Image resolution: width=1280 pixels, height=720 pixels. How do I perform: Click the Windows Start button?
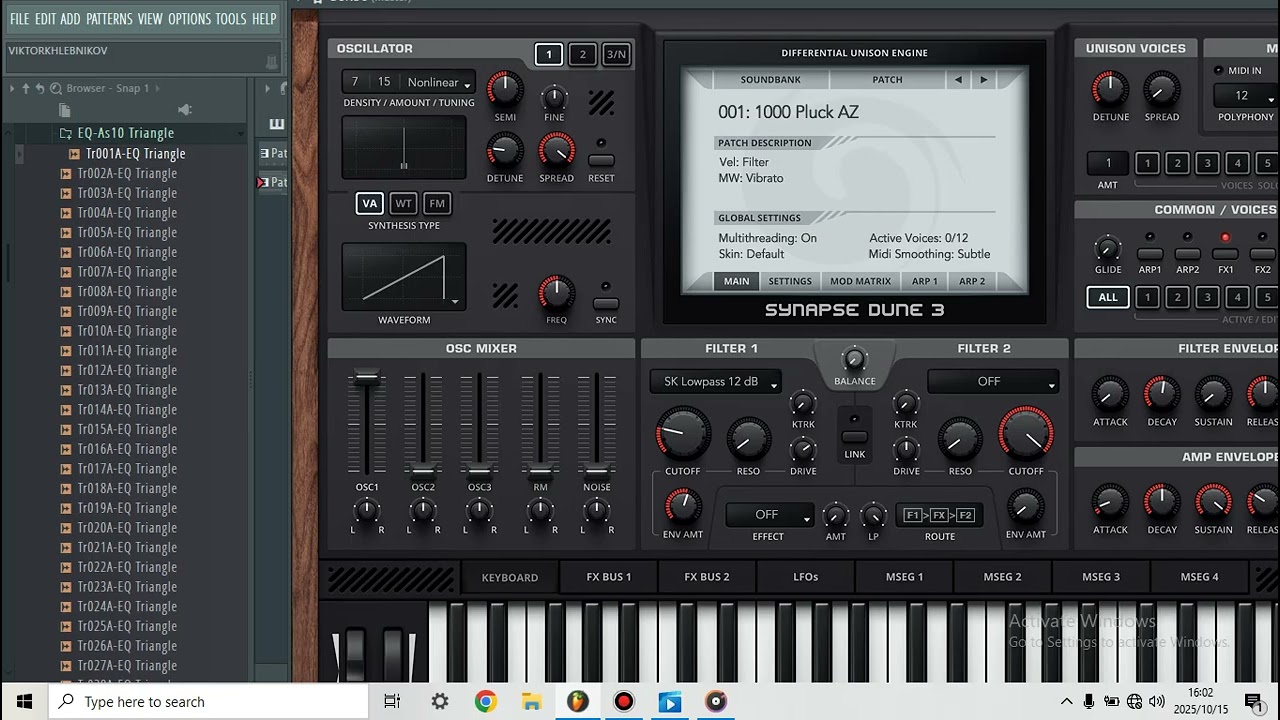point(24,702)
